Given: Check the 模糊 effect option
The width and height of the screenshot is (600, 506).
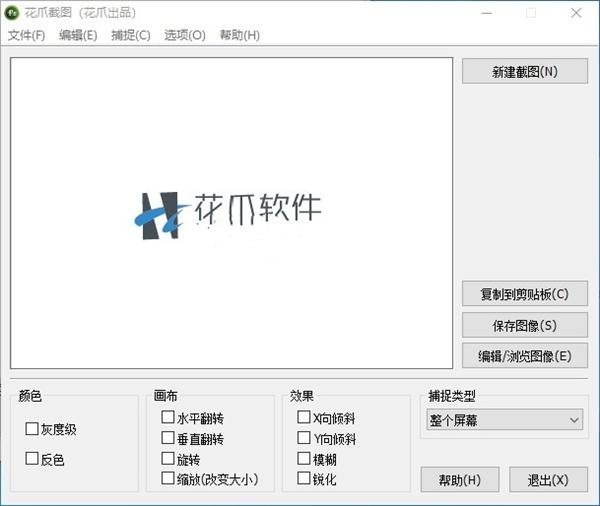Looking at the screenshot, I should pyautogui.click(x=304, y=459).
